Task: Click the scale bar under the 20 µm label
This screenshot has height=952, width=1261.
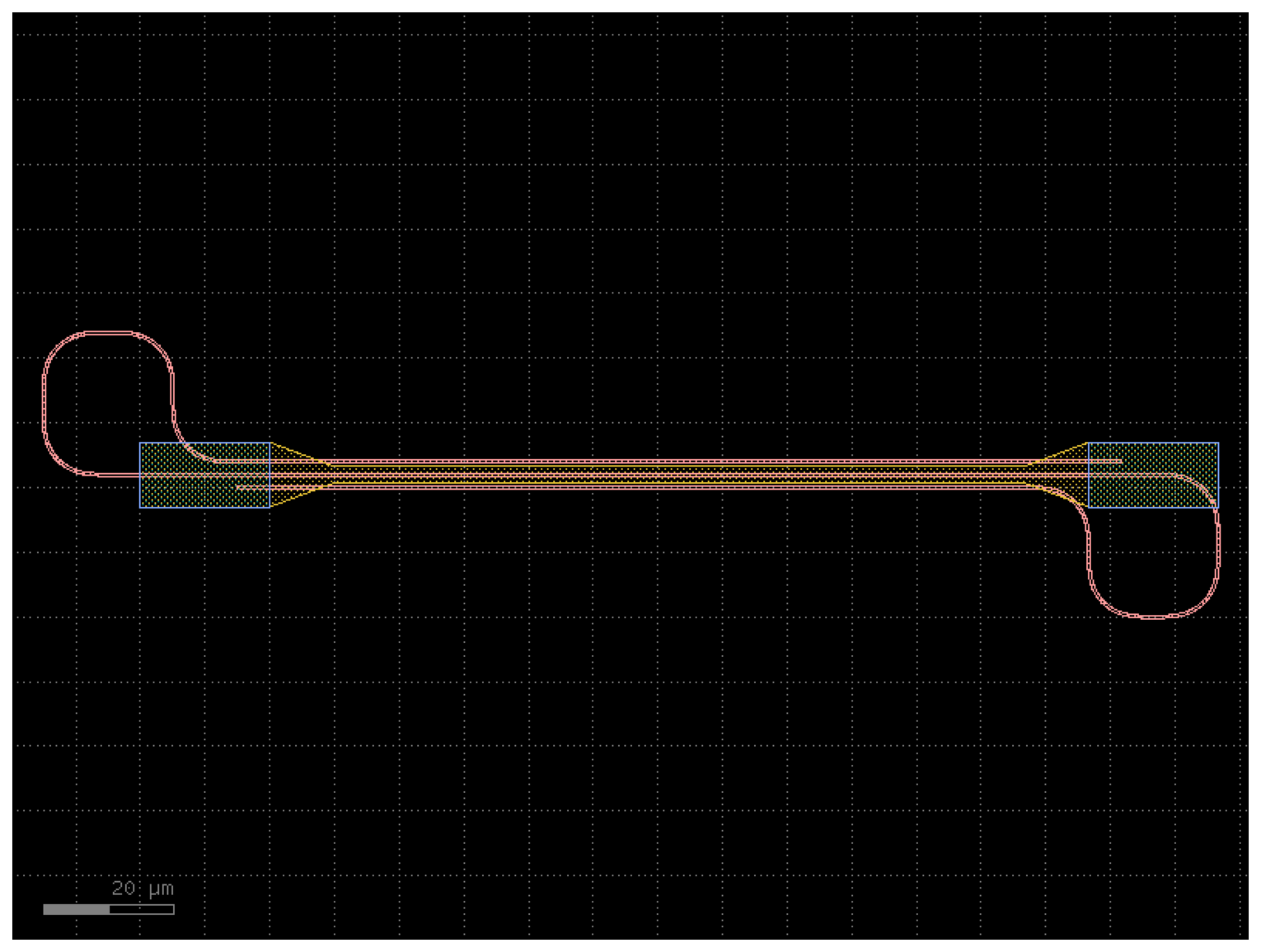Action: [109, 910]
